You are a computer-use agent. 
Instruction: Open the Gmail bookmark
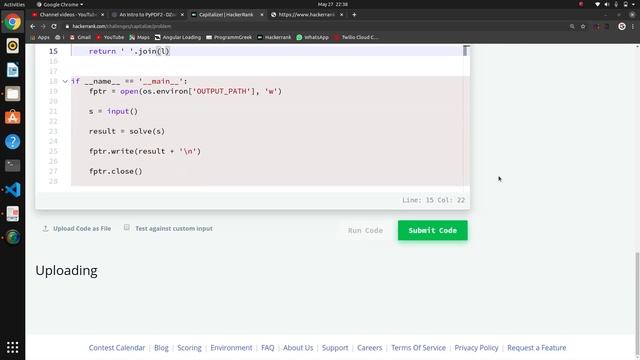80,37
